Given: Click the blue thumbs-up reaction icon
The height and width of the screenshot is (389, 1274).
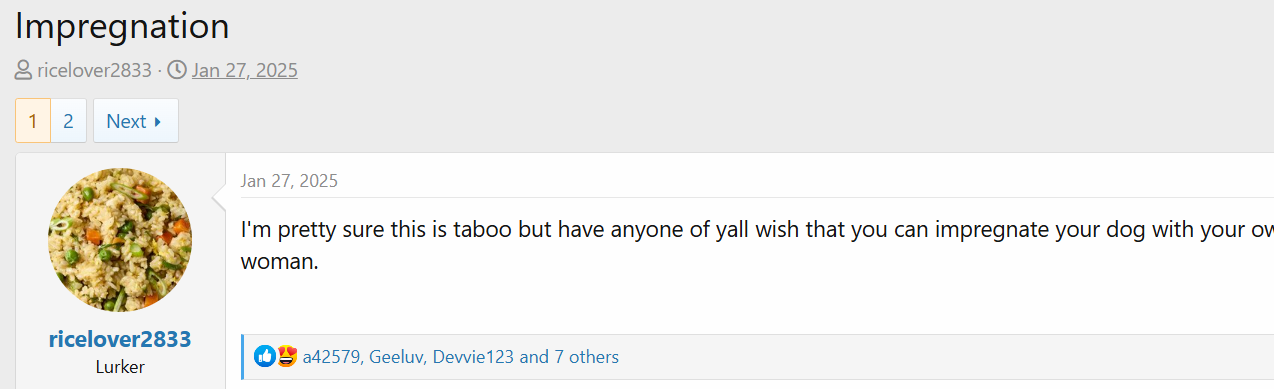Looking at the screenshot, I should click(265, 356).
